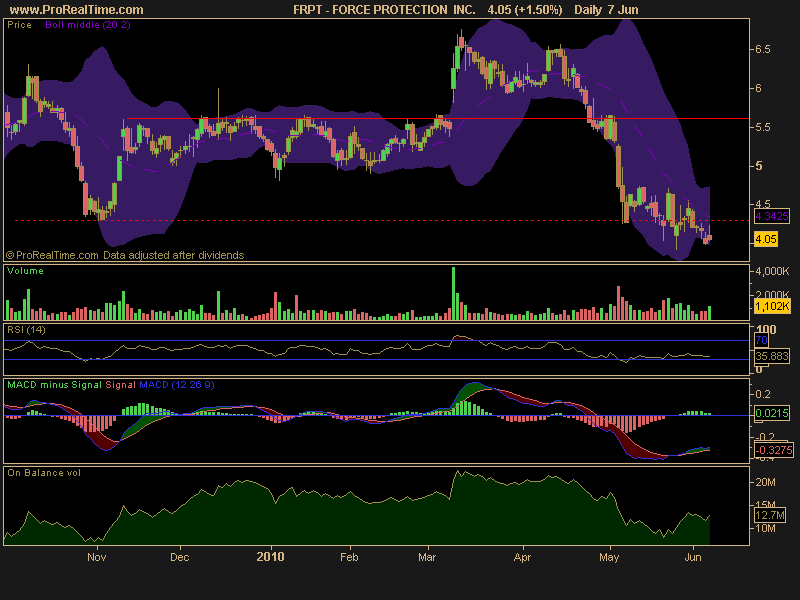The width and height of the screenshot is (800, 600).
Task: Click the tallest green volume bar in March
Action: point(453,293)
